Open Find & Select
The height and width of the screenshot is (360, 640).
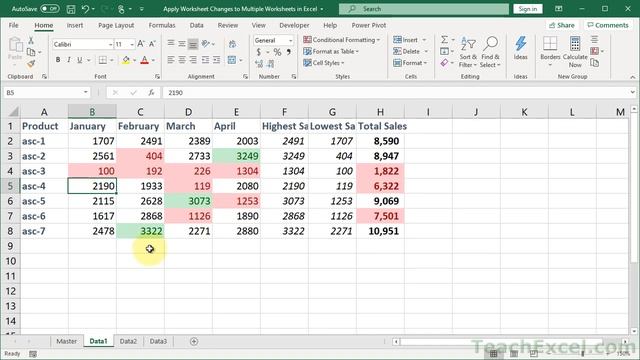[490, 52]
